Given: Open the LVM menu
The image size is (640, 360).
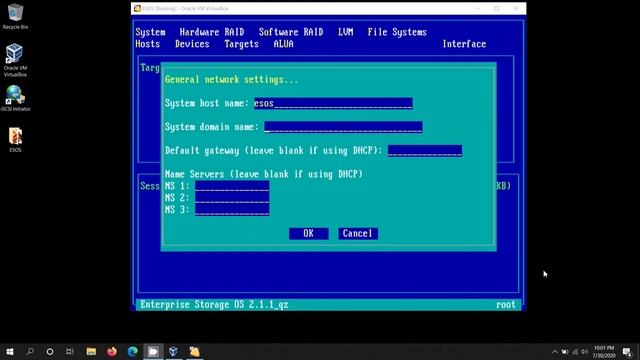Looking at the screenshot, I should (x=346, y=32).
